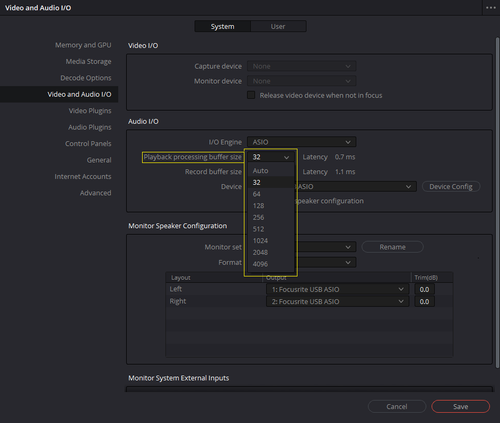Click the Device Config button
The width and height of the screenshot is (500, 423).
451,187
